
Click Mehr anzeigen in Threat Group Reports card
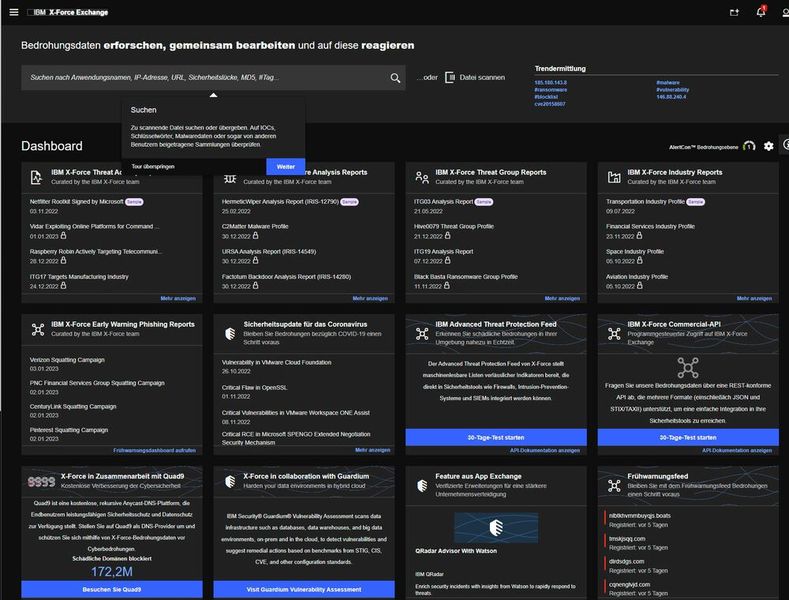pyautogui.click(x=562, y=298)
